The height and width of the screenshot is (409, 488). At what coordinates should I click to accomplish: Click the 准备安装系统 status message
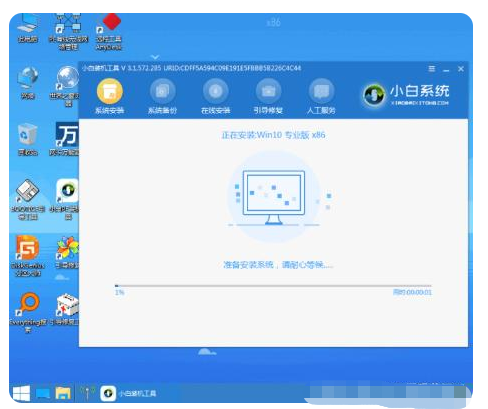coord(278,265)
